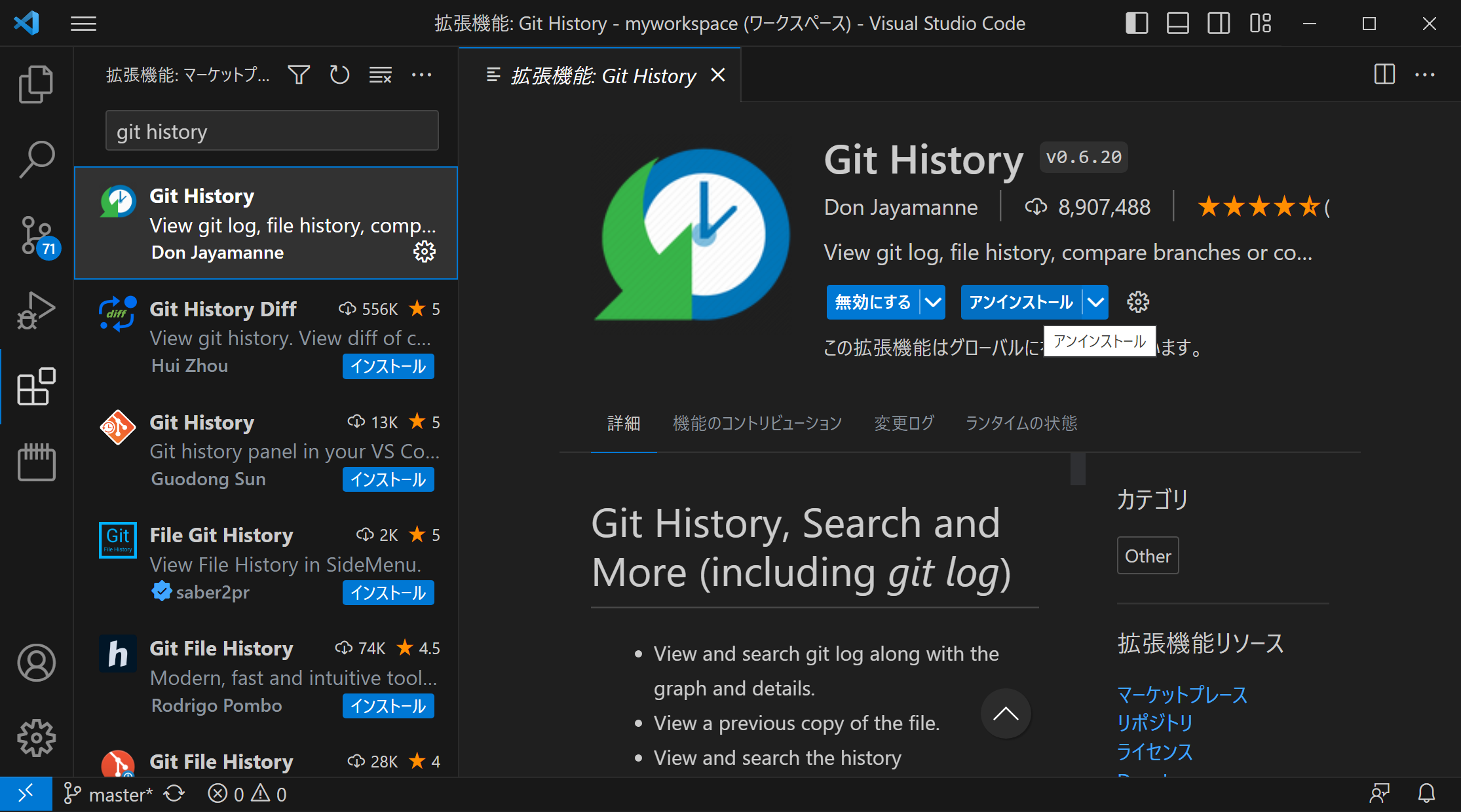
Task: Open the Search view in activity bar
Action: [x=36, y=160]
